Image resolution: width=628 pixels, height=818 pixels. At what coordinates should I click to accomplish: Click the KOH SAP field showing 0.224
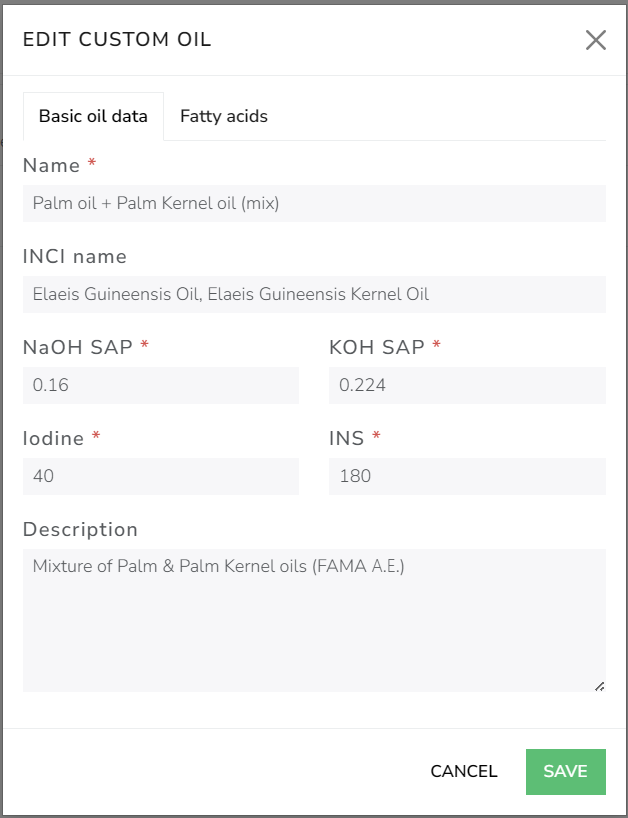pos(467,385)
